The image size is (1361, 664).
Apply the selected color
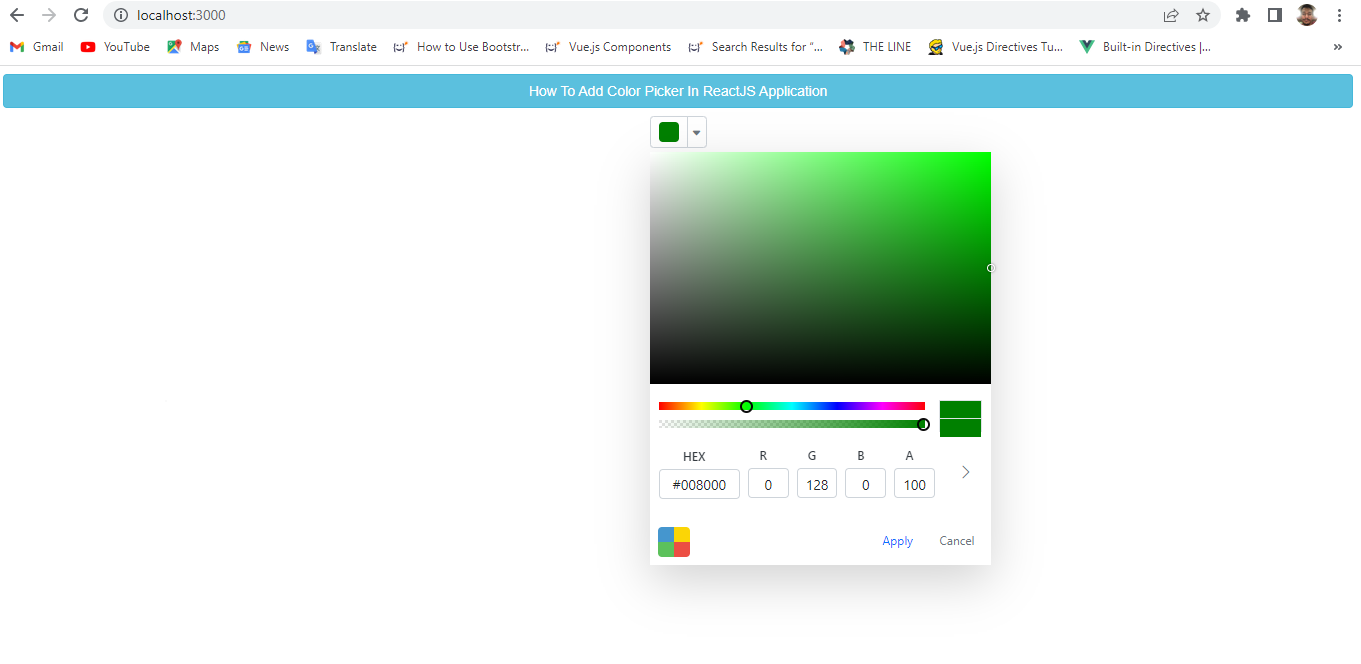coord(897,541)
